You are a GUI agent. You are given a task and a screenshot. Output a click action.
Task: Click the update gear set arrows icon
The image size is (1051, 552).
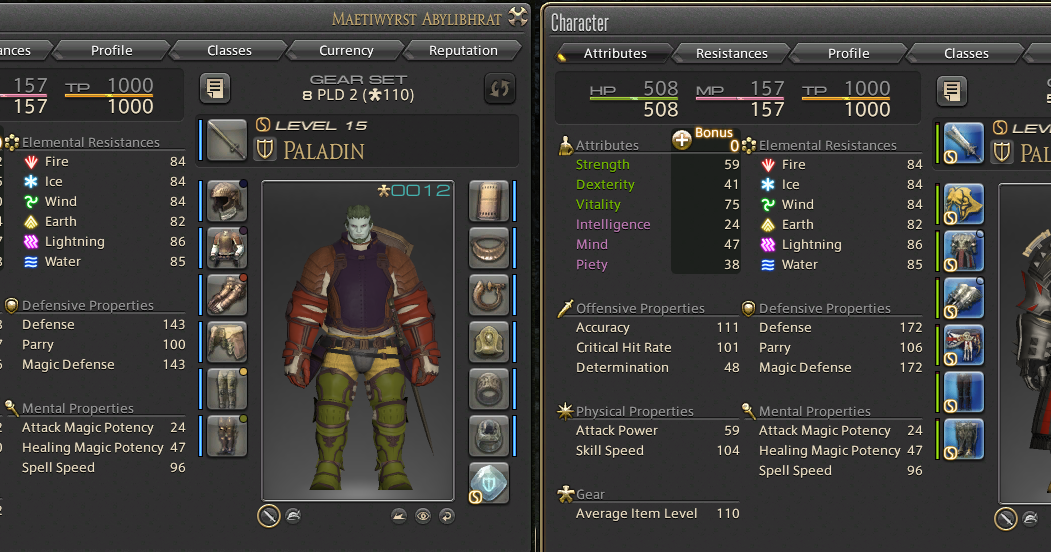(499, 88)
